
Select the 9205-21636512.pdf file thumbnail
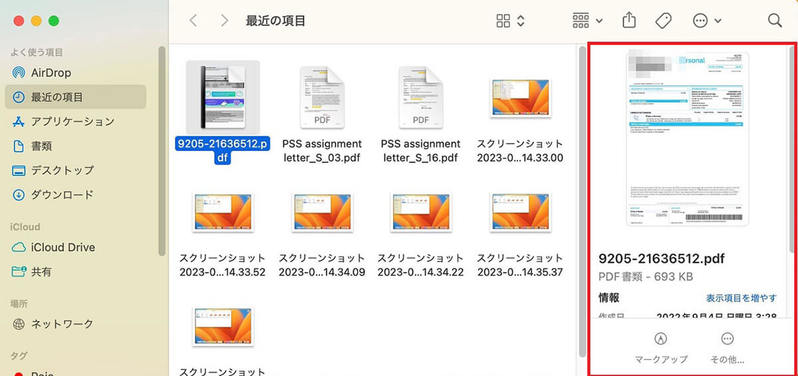[x=223, y=97]
